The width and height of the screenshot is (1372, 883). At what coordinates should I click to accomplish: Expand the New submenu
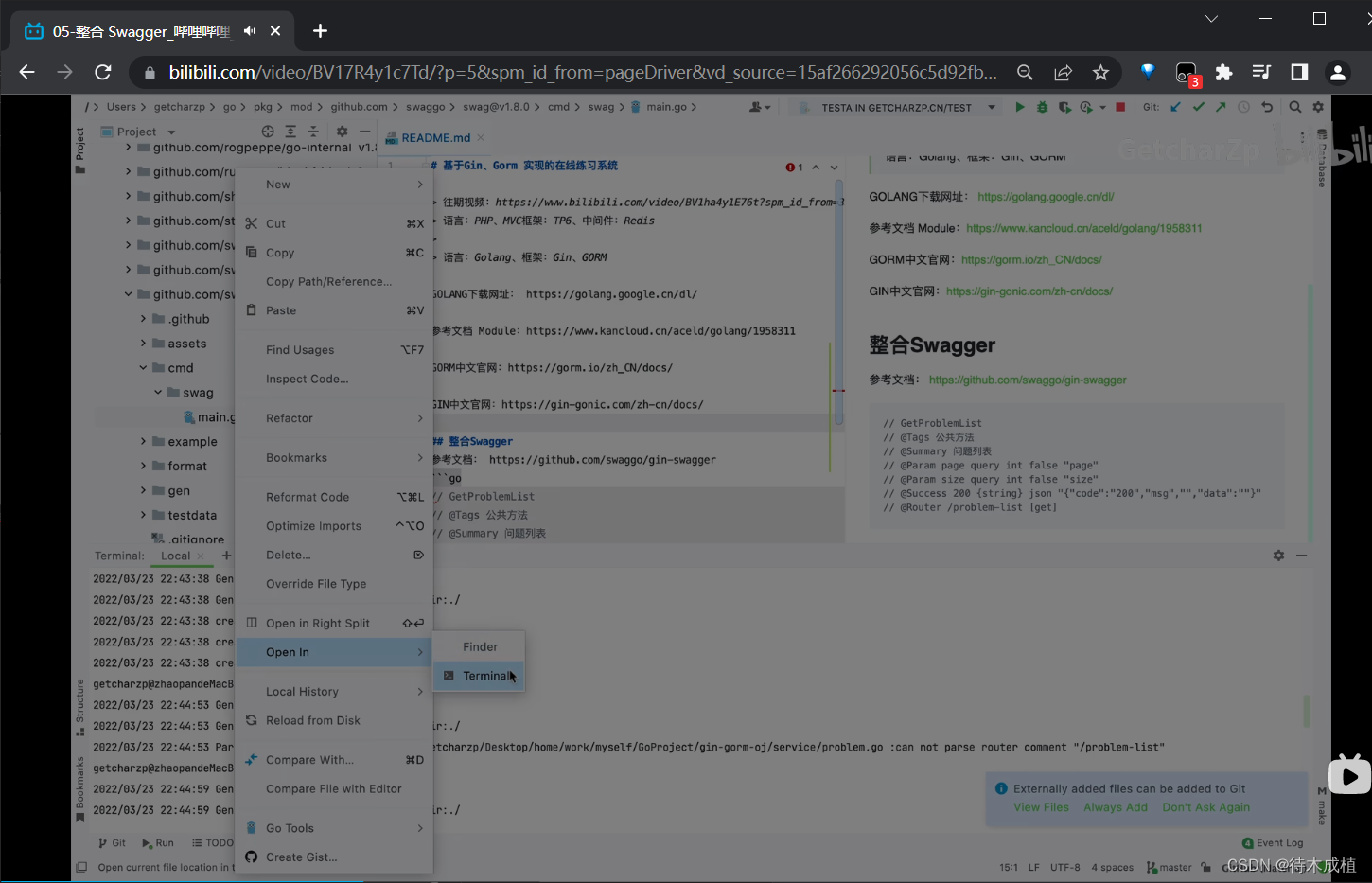coord(334,185)
